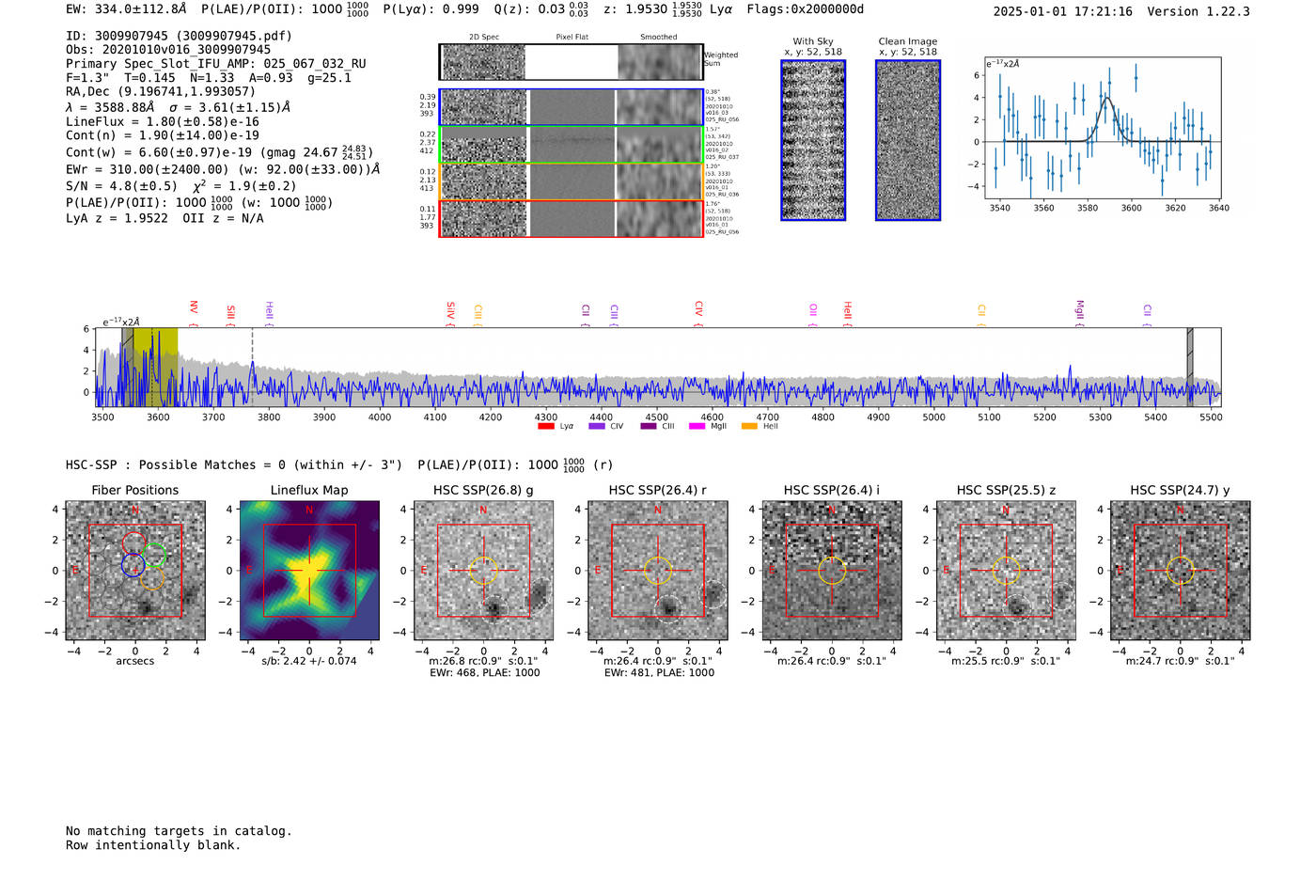Select the orange-bordered fiber spectrum row

click(x=571, y=181)
